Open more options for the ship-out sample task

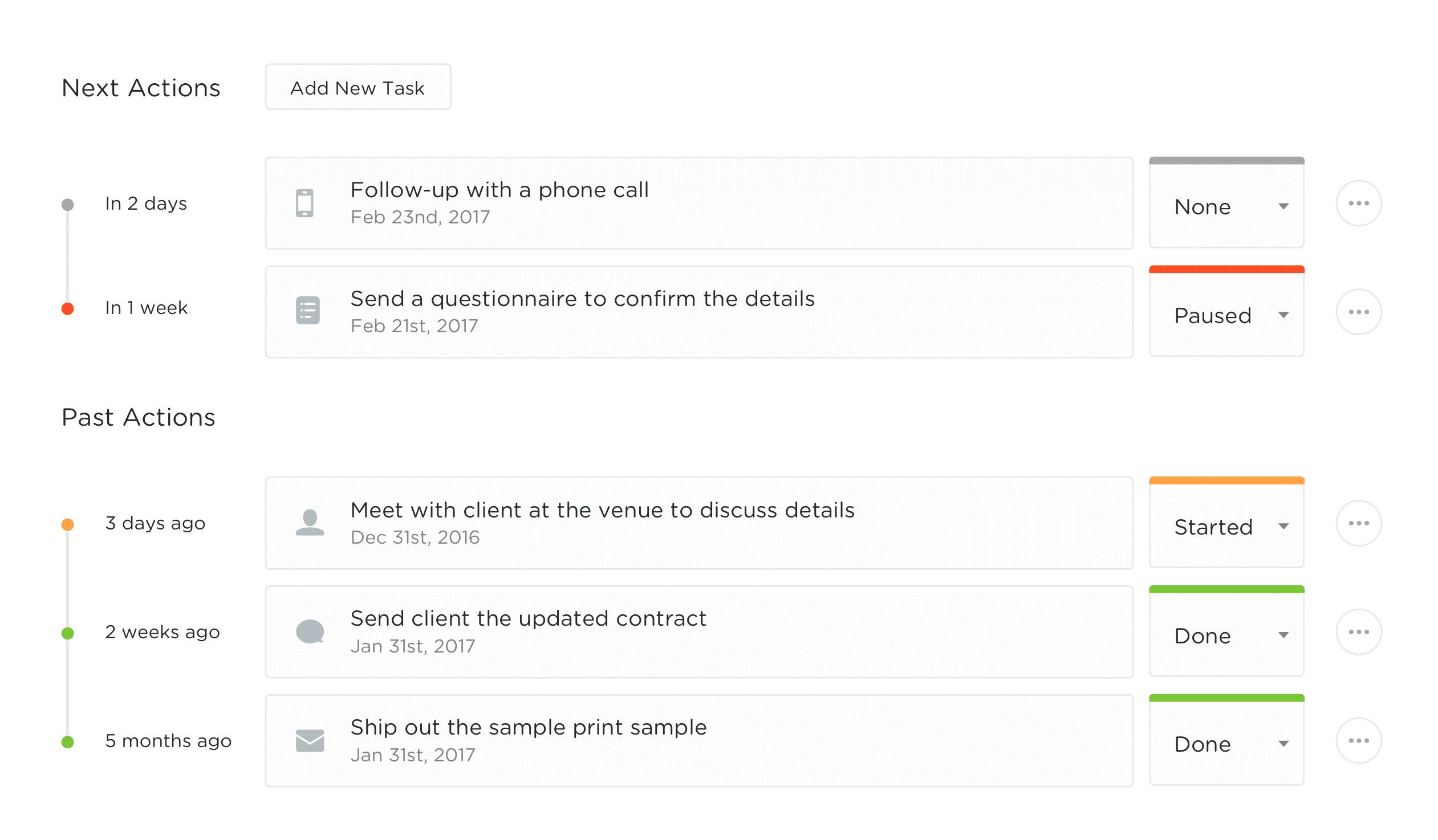coord(1359,741)
